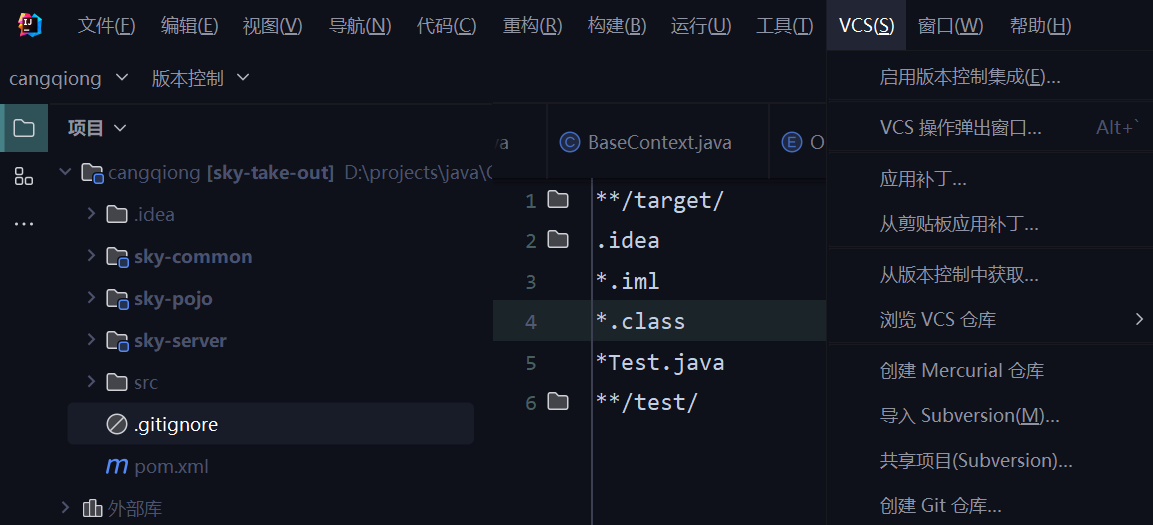The height and width of the screenshot is (525, 1153).
Task: Click the more tool windows ellipsis
Action: coord(24,224)
